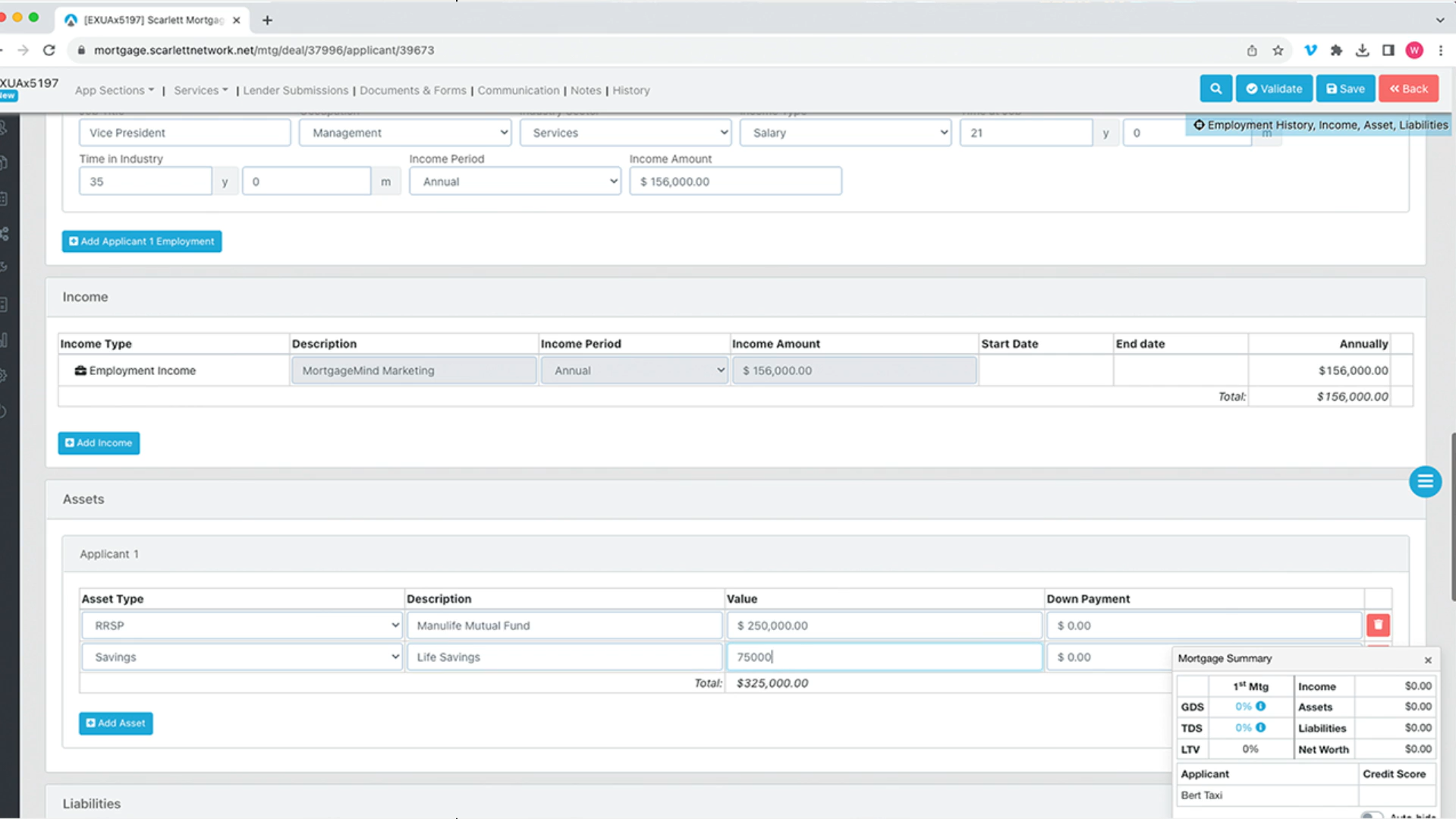Expand the Savings asset type dropdown
1456x819 pixels.
tap(241, 657)
